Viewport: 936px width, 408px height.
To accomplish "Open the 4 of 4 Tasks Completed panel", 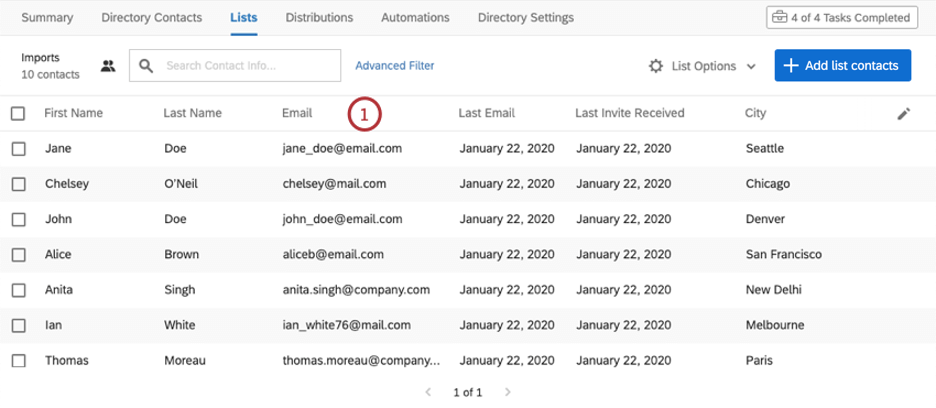I will click(x=840, y=18).
